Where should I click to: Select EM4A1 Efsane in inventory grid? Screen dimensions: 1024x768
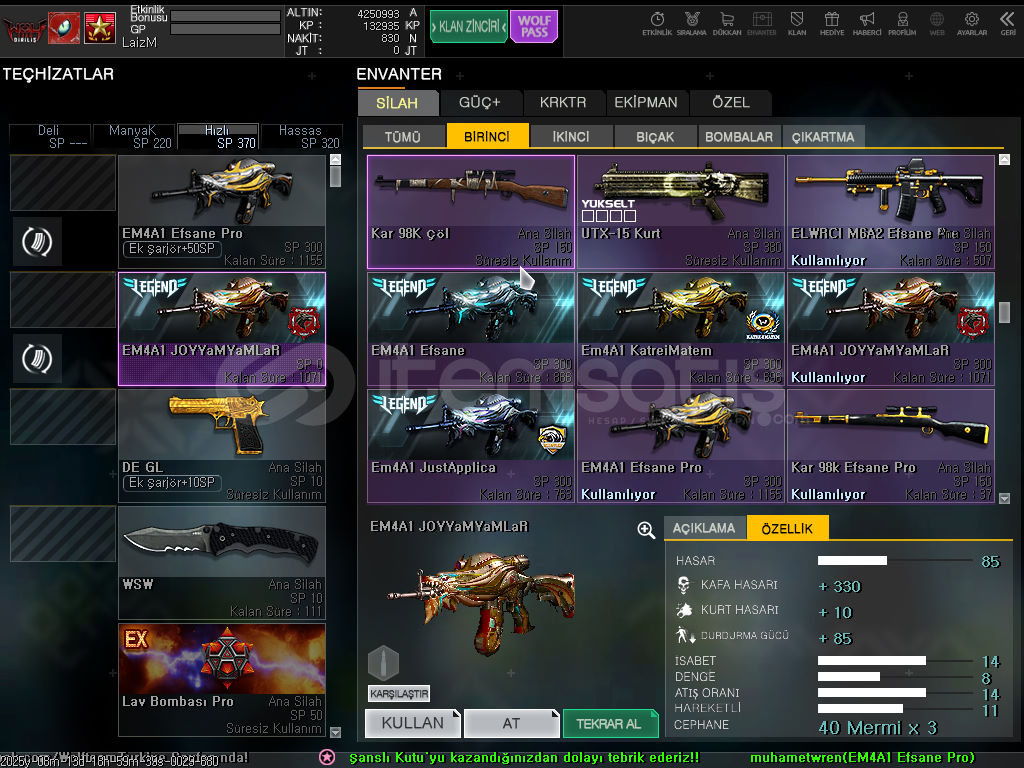coord(471,329)
